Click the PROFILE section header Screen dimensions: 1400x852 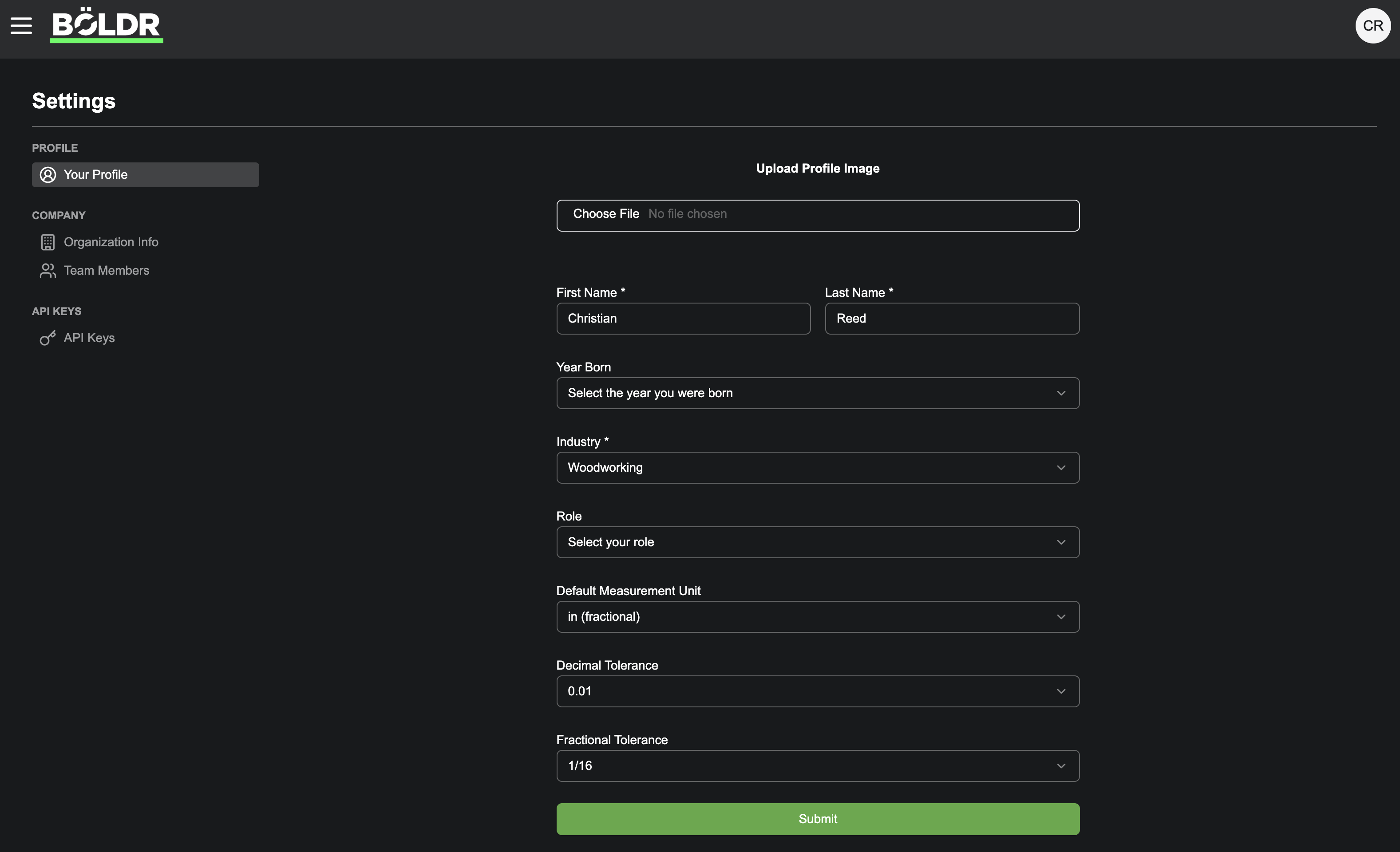point(55,148)
